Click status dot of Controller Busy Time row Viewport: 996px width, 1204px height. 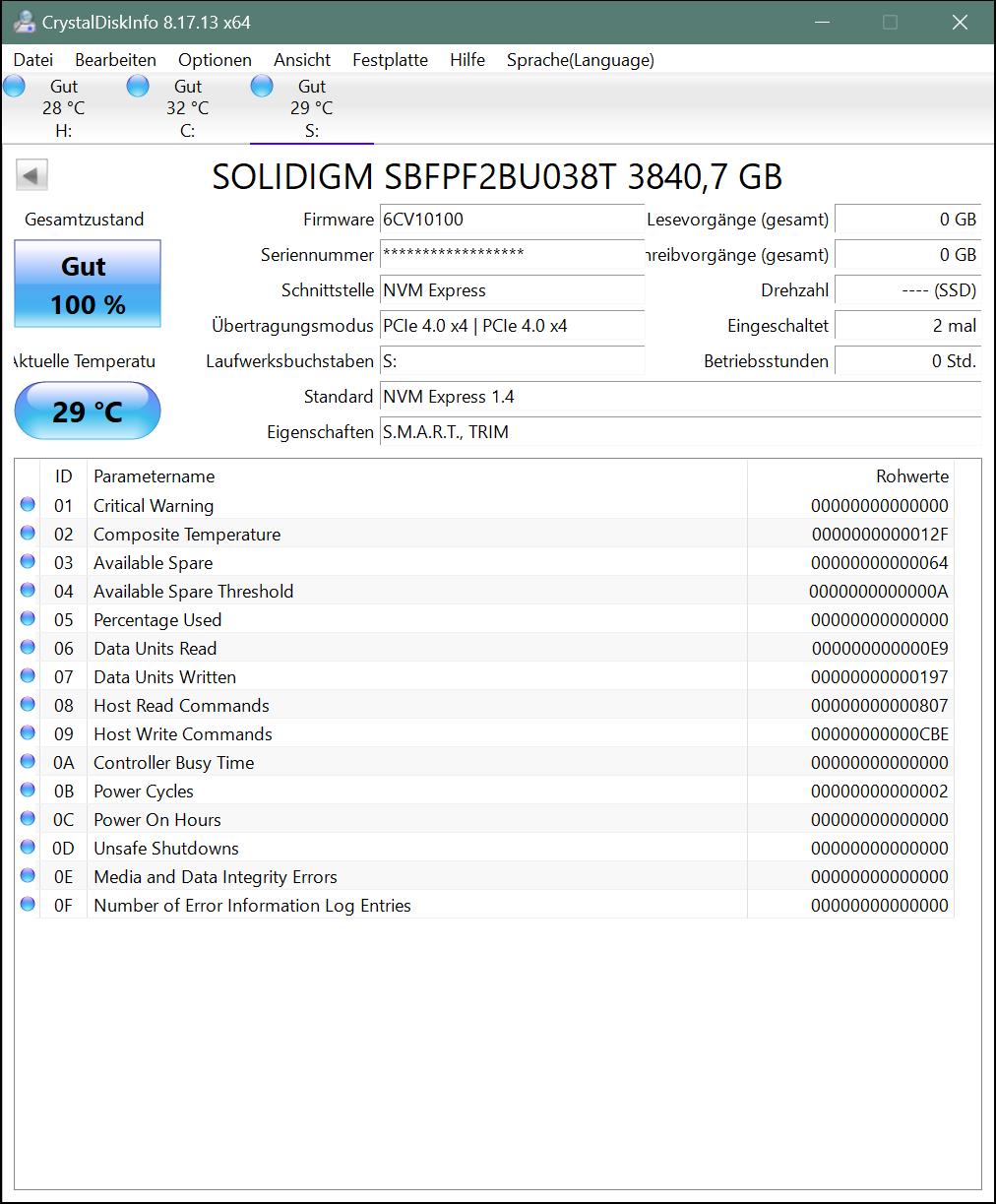pos(28,762)
